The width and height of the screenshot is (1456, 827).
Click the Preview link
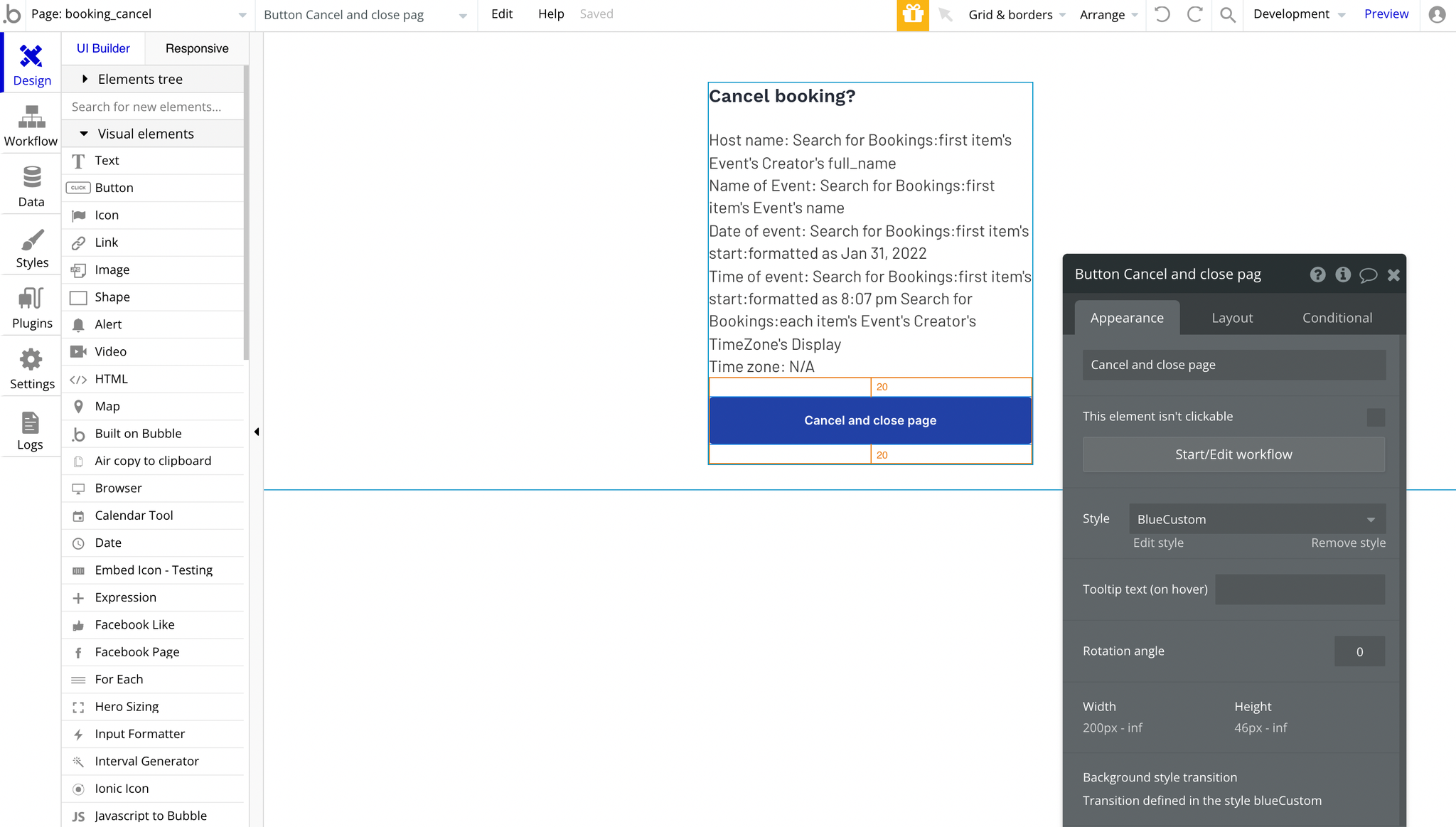coord(1386,14)
